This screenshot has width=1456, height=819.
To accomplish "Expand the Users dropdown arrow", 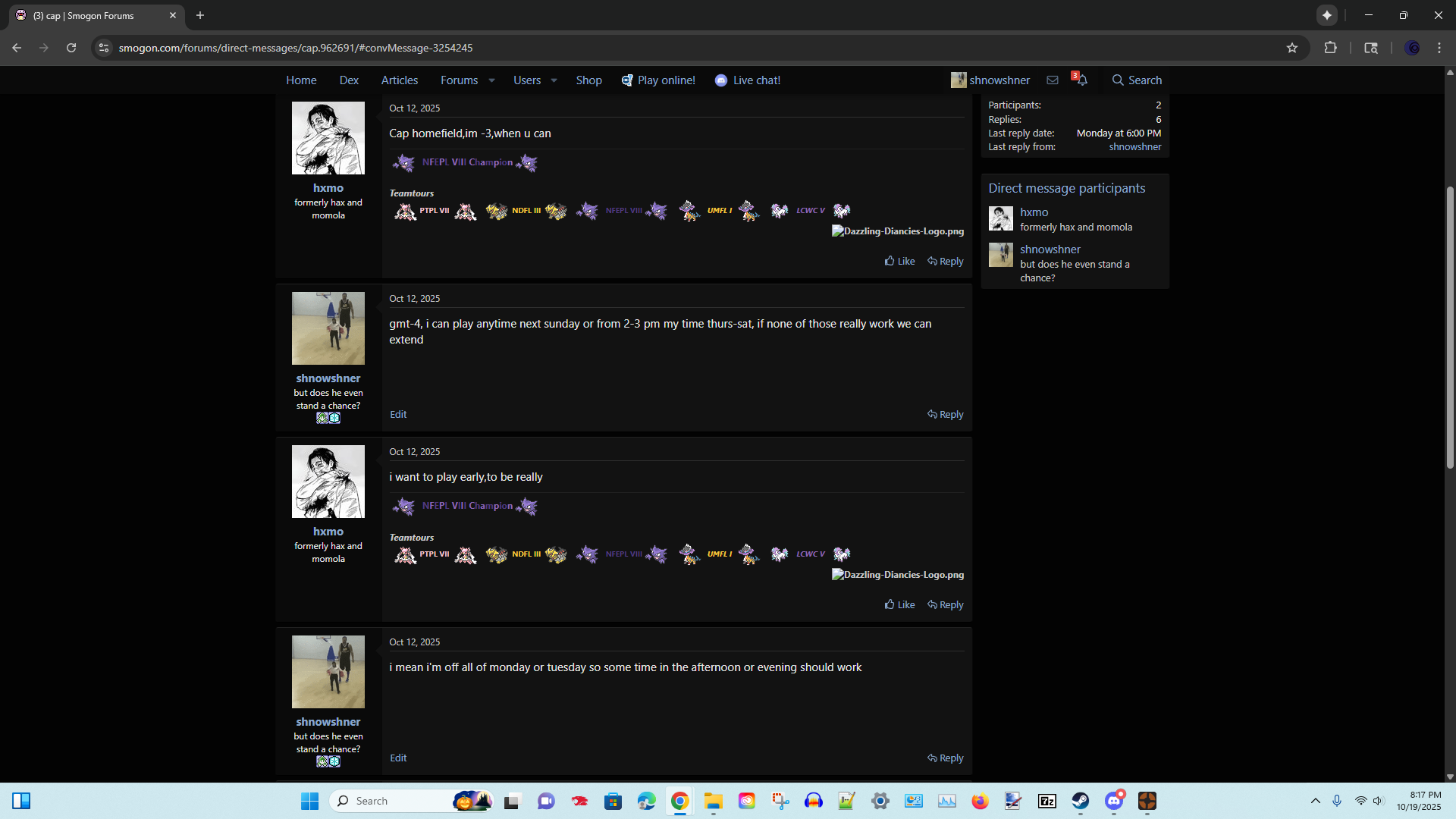I will [554, 80].
